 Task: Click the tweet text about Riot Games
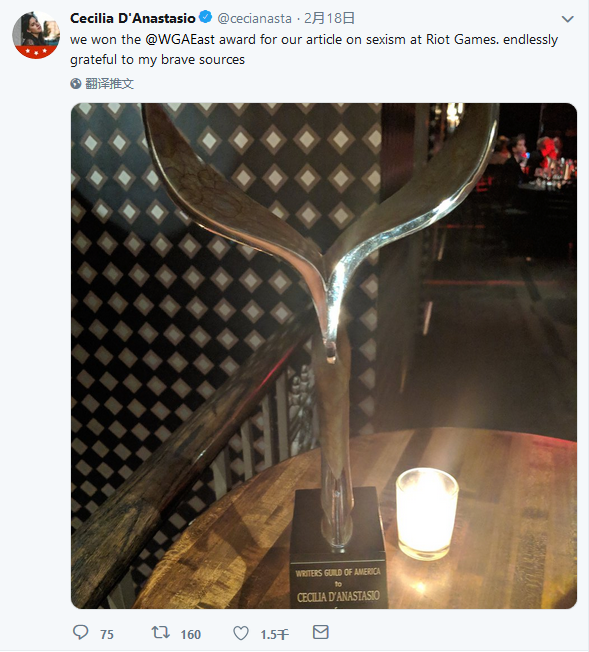314,49
